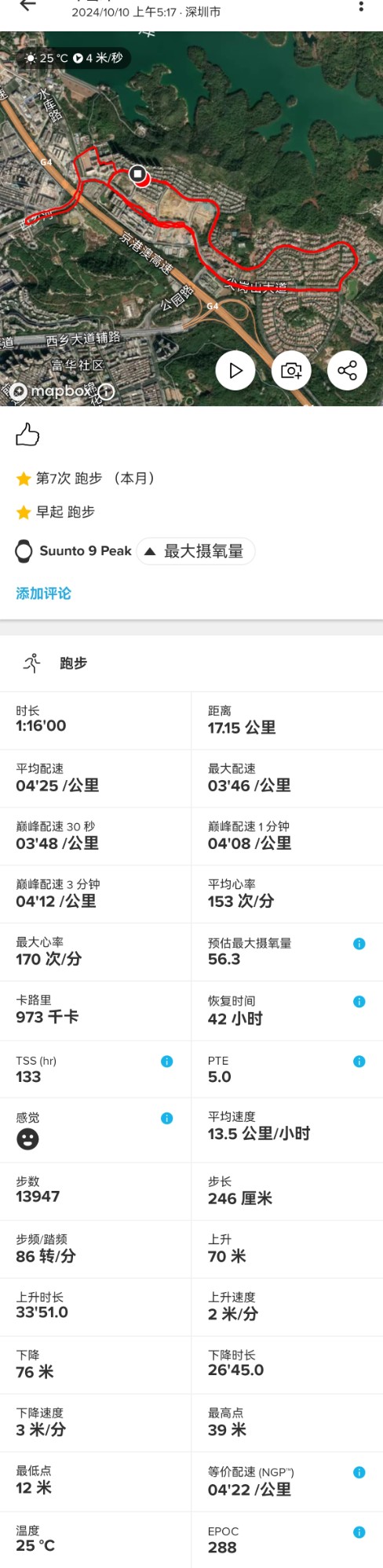Open the PTE info icon
The image size is (383, 1568).
pyautogui.click(x=359, y=1062)
